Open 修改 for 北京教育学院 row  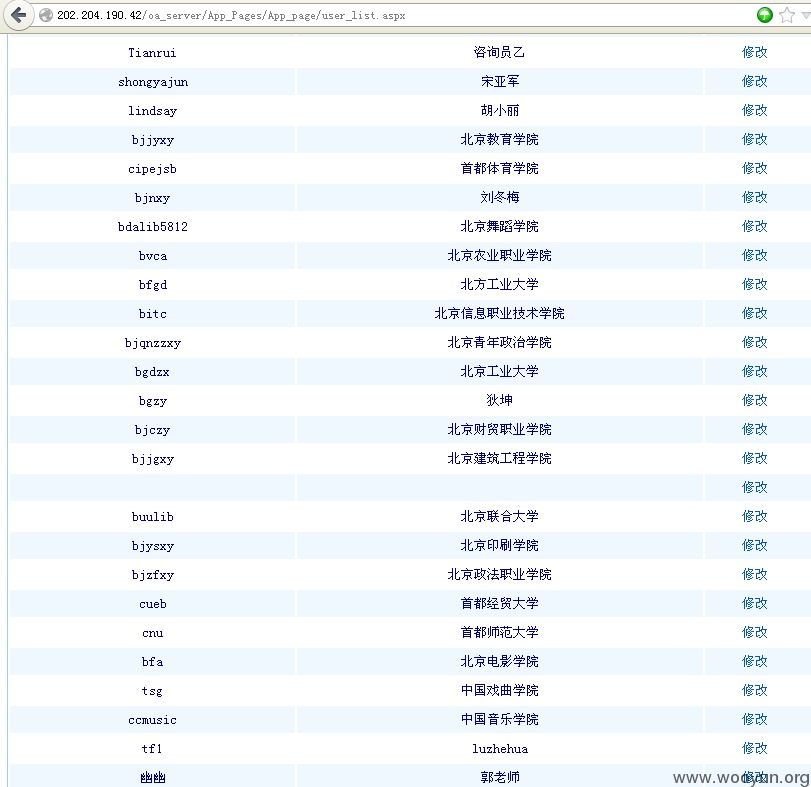[x=755, y=139]
